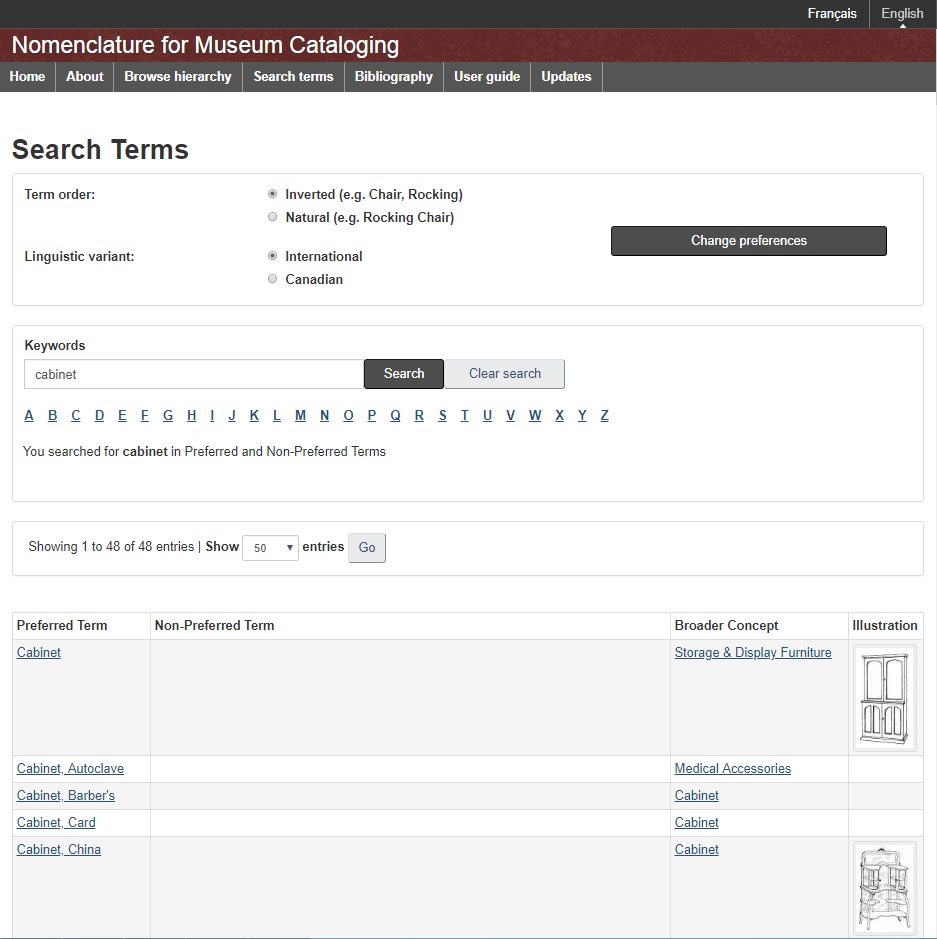The width and height of the screenshot is (937, 939).
Task: Open the Cabinet, Autoclave term link
Action: click(70, 769)
